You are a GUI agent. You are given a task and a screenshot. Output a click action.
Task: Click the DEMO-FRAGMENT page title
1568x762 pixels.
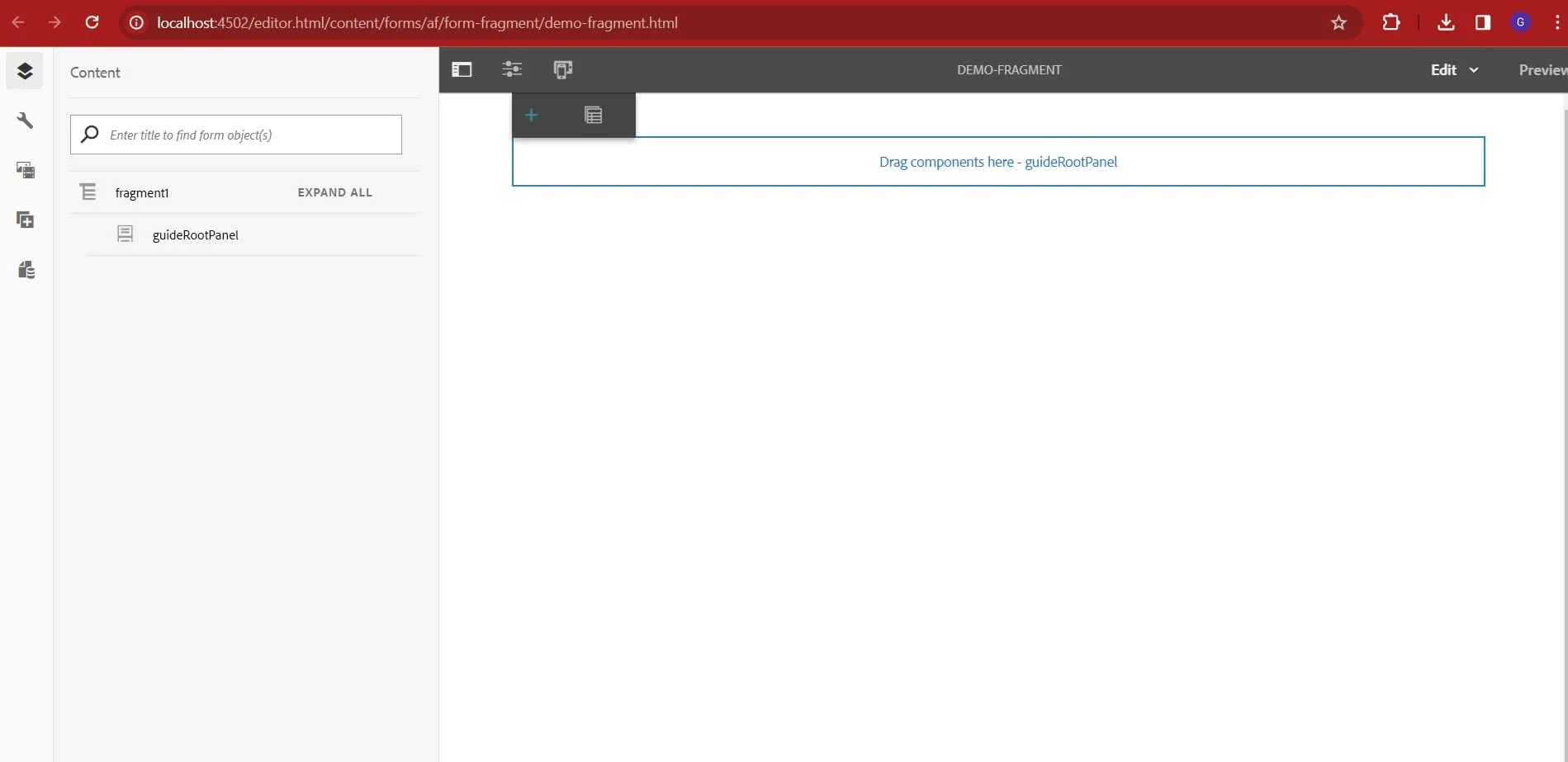pyautogui.click(x=1009, y=69)
